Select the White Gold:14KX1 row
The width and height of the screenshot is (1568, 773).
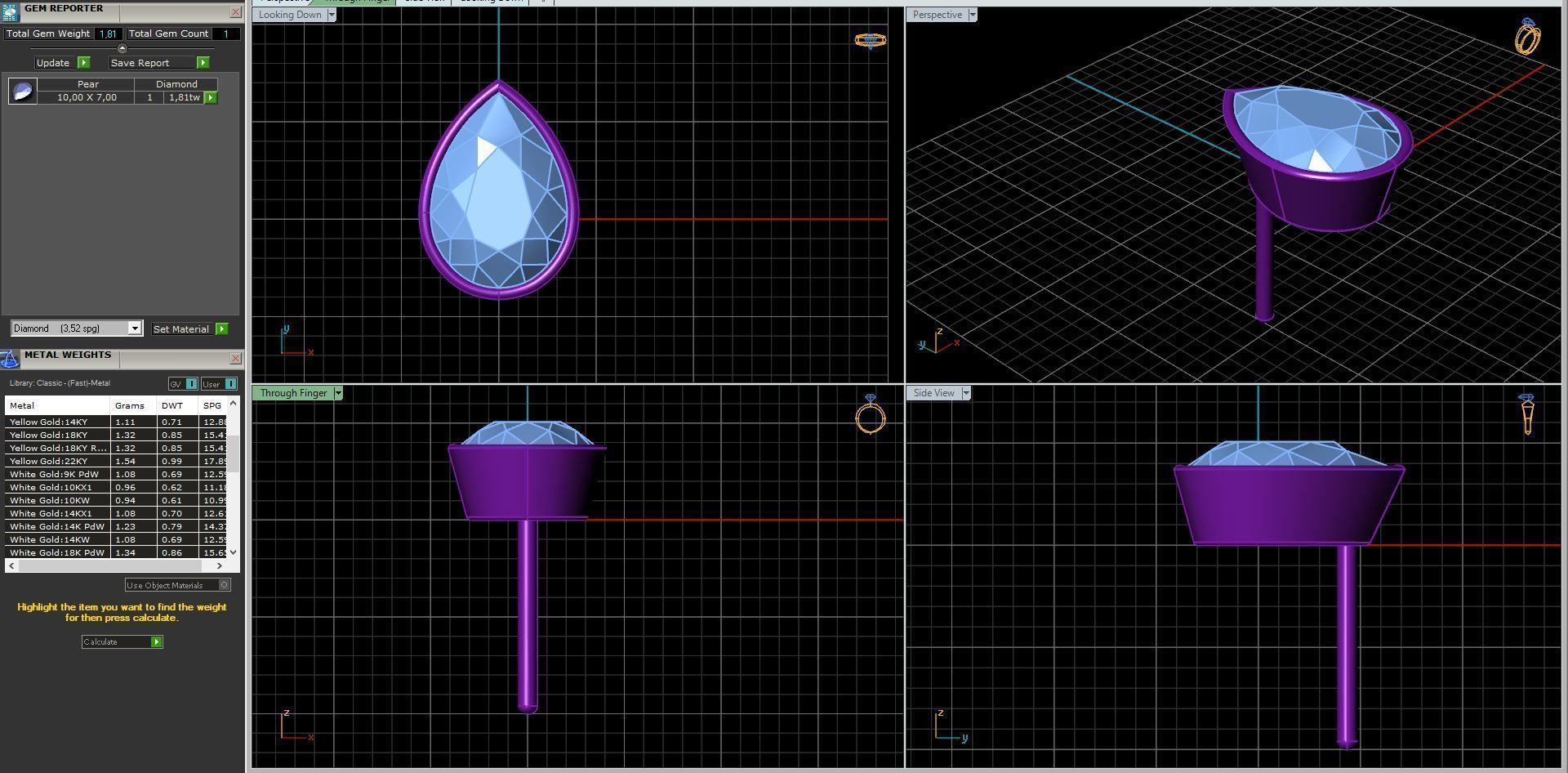click(116, 513)
